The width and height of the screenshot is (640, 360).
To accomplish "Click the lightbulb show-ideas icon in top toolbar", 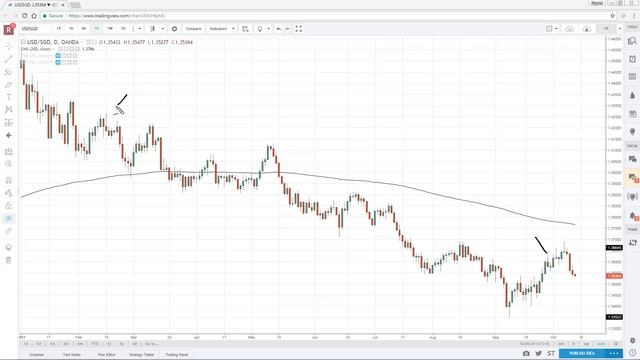I will [260, 29].
